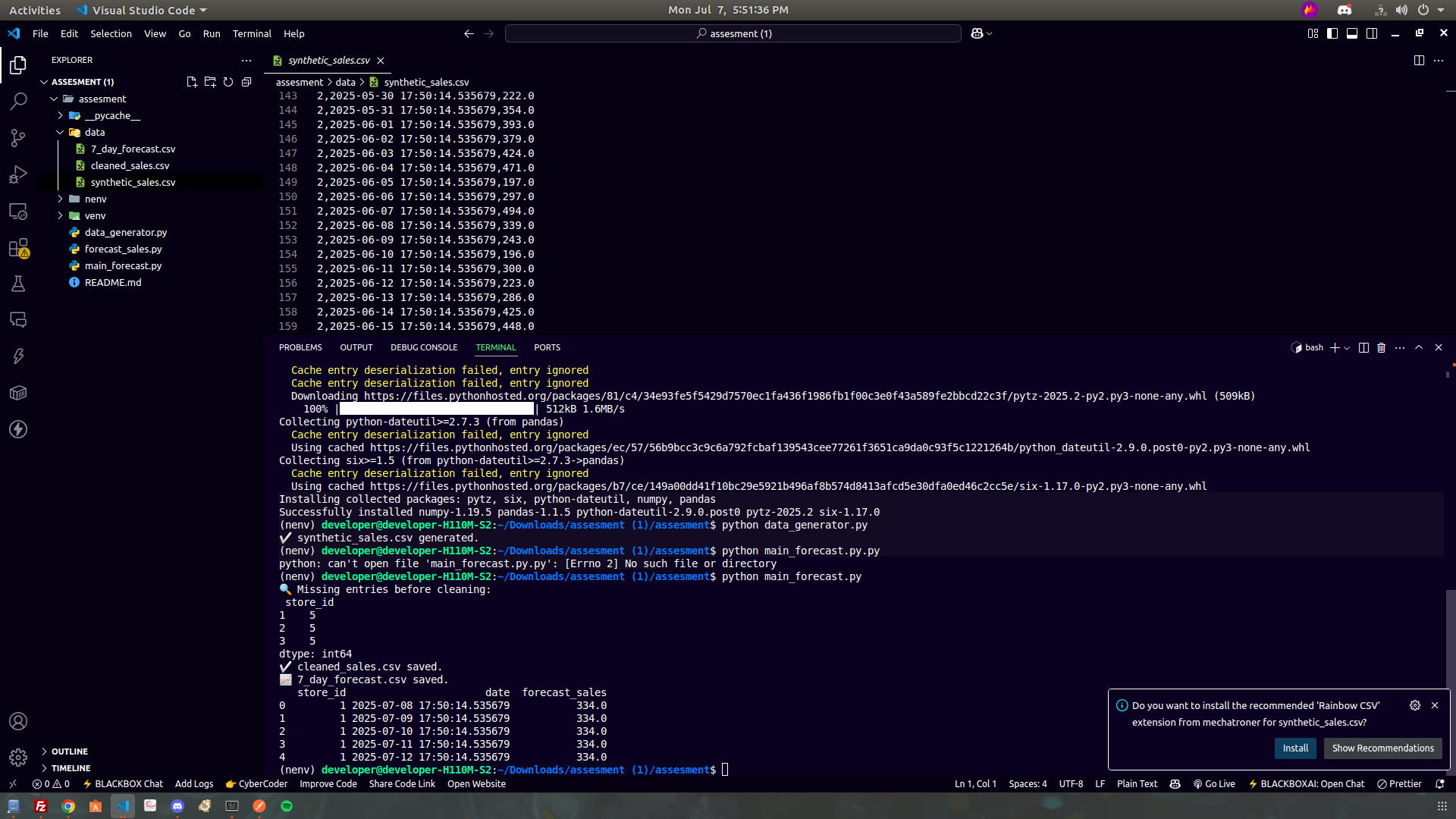Screen dimensions: 1456x819
Task: Click Show Recommendations button
Action: tap(1382, 748)
